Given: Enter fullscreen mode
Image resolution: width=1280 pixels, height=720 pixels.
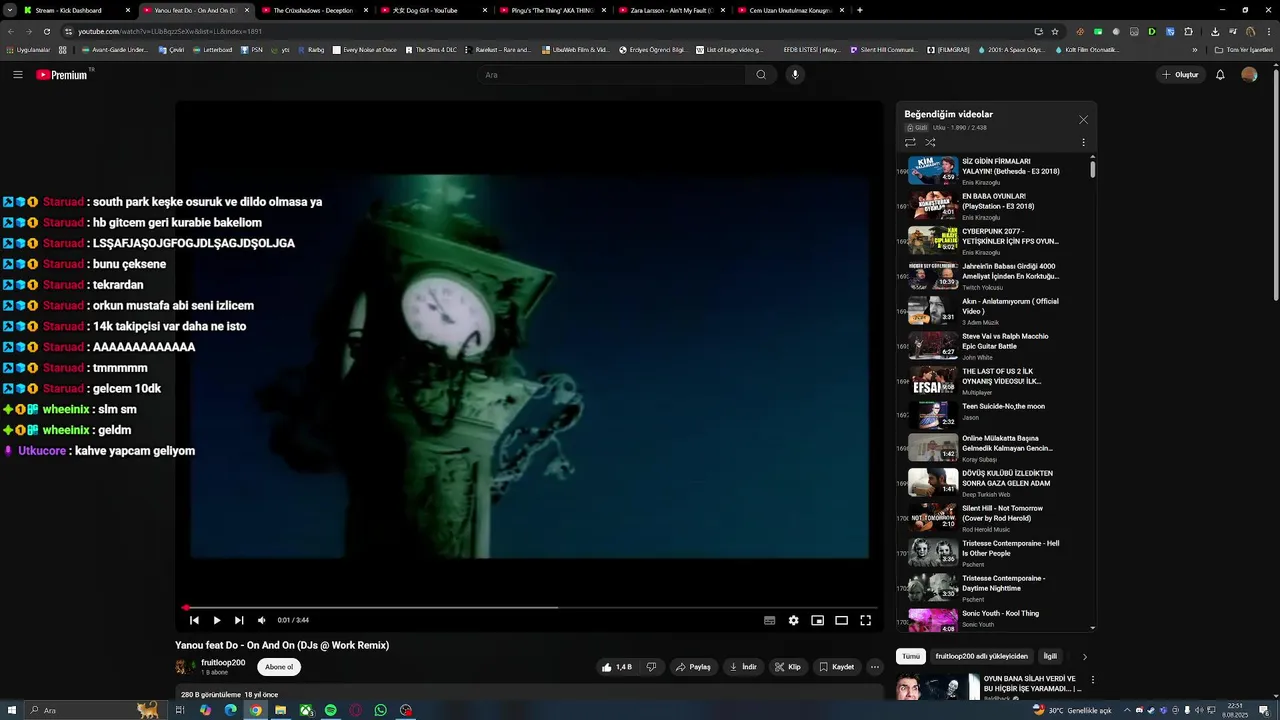Looking at the screenshot, I should 865,620.
